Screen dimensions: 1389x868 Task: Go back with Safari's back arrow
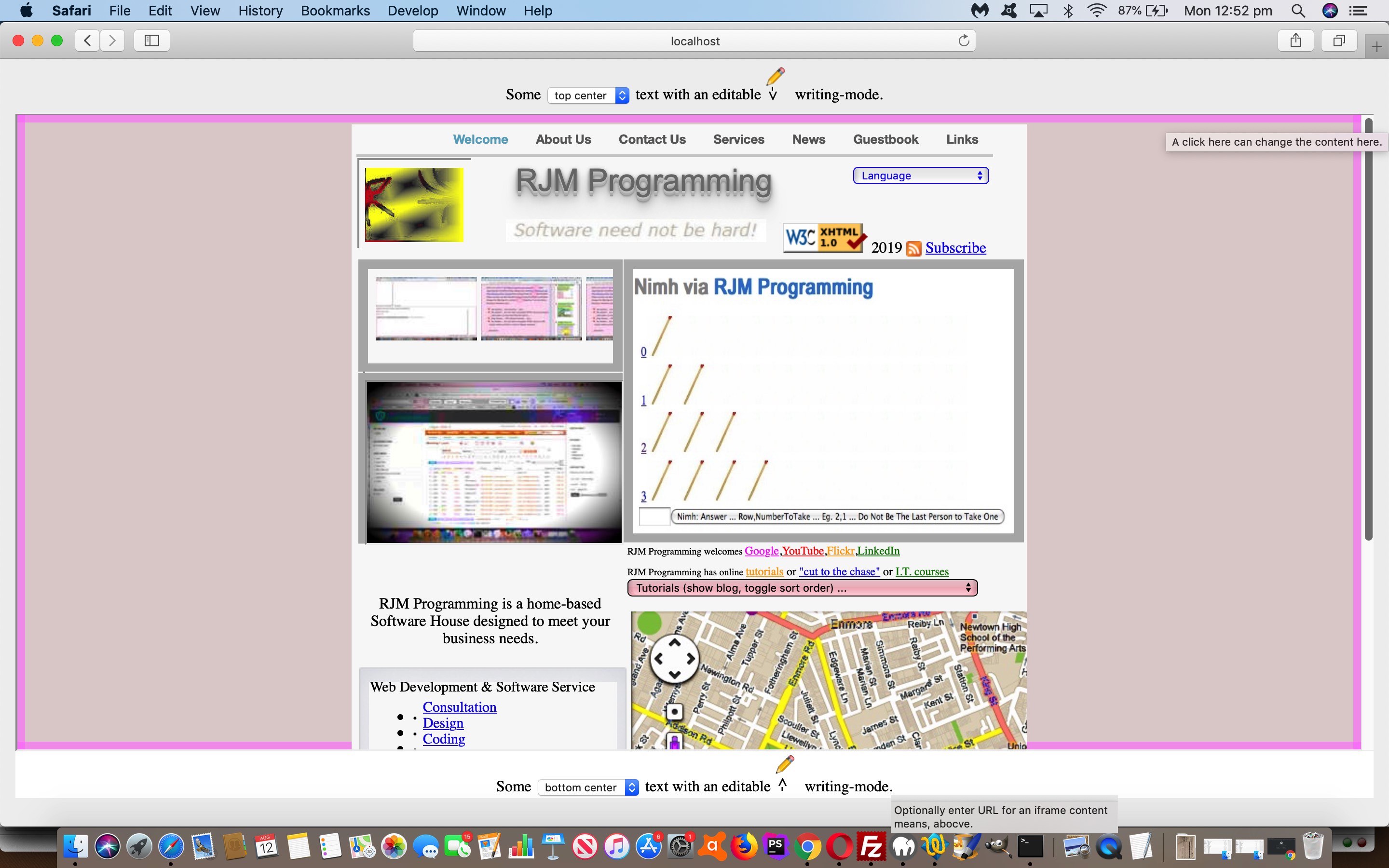tap(87, 40)
